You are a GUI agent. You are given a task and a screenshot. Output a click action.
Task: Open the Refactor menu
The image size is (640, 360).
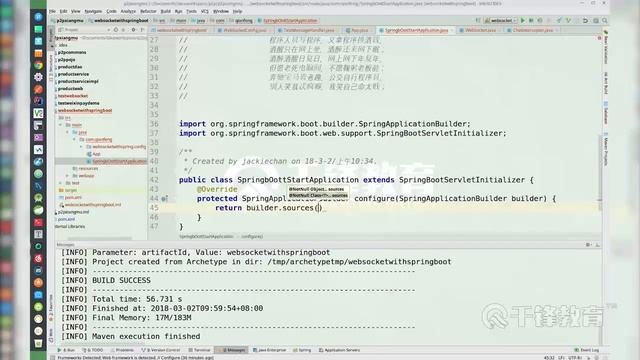click(x=148, y=11)
